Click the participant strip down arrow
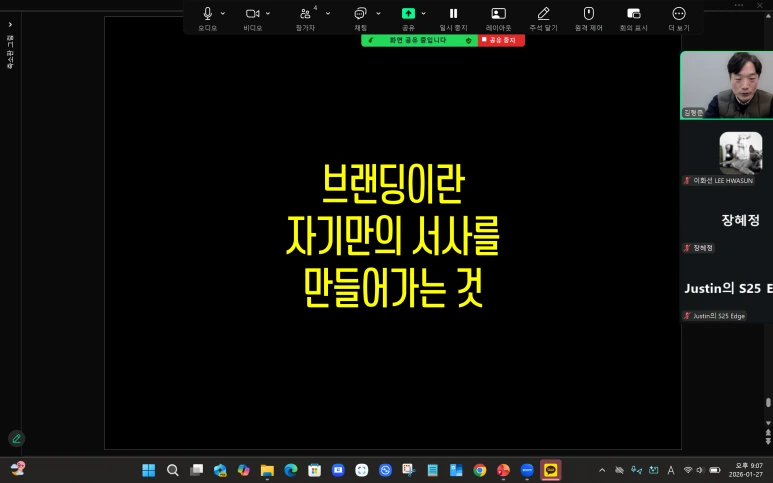 768,423
